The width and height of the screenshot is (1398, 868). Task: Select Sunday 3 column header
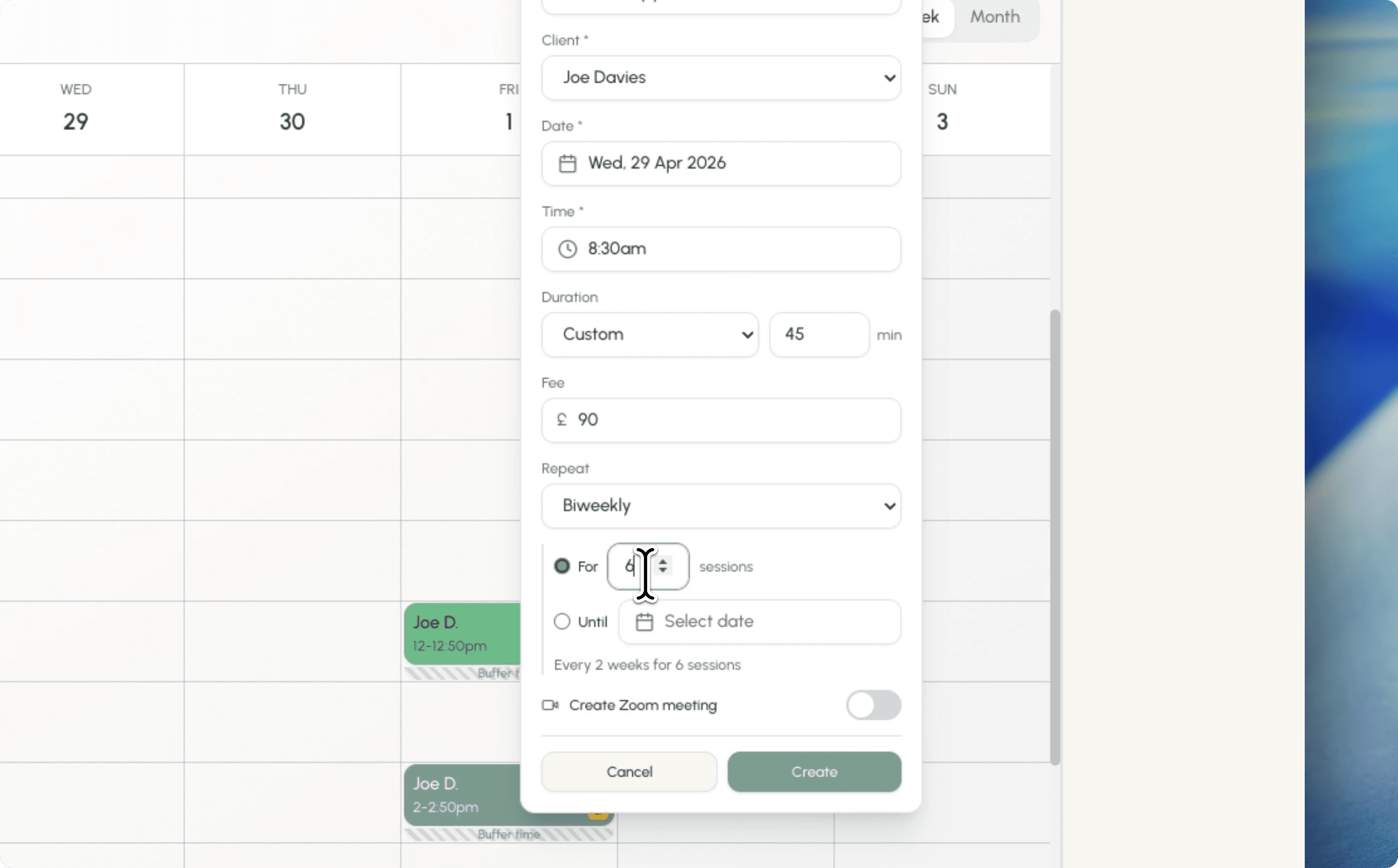point(942,109)
